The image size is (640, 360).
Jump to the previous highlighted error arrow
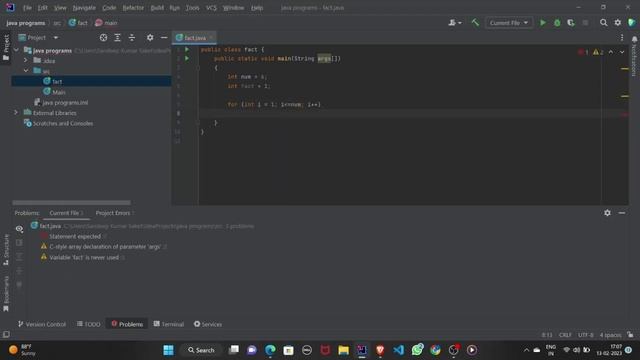tap(611, 52)
